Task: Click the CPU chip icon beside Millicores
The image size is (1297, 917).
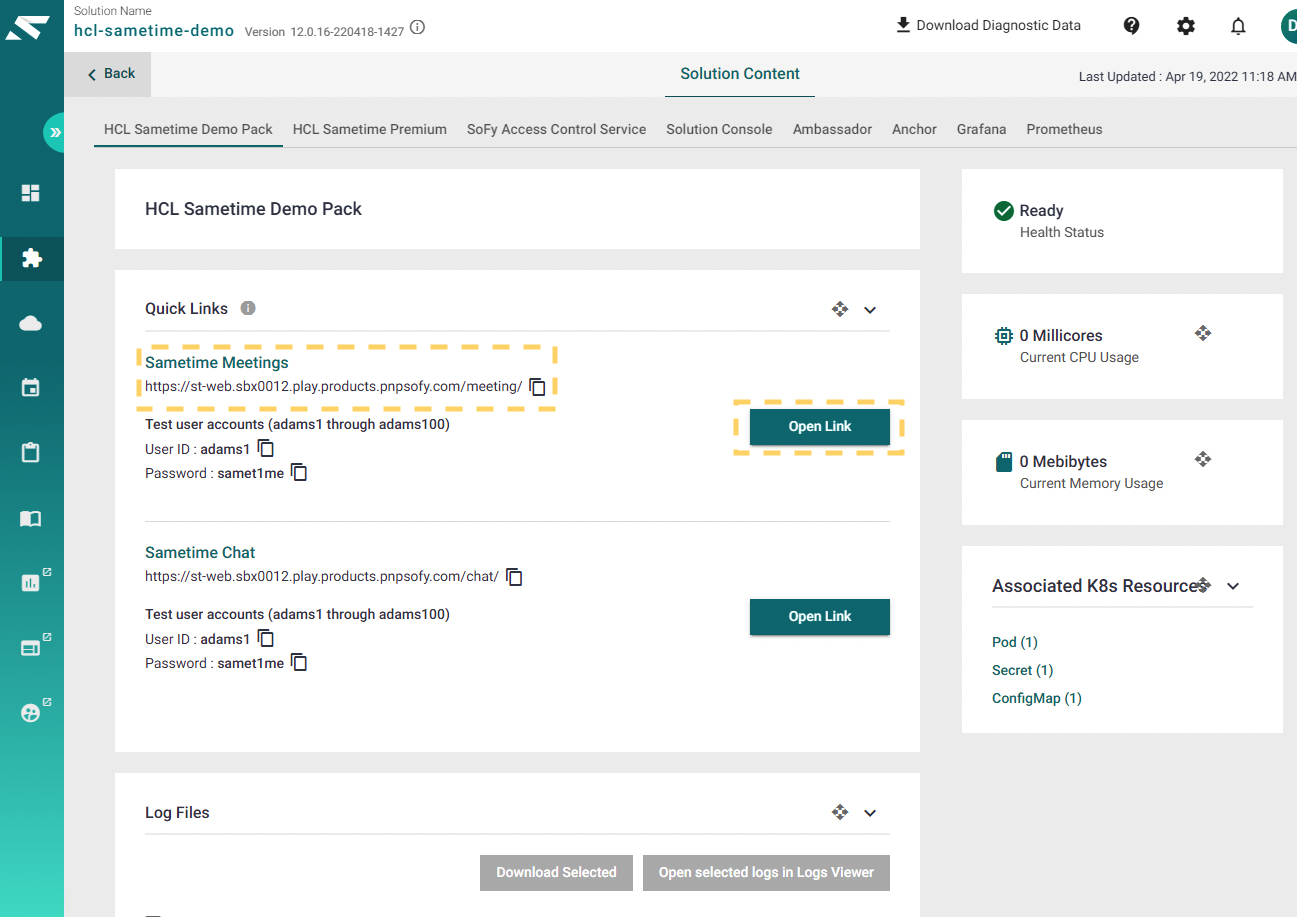Action: [1003, 336]
